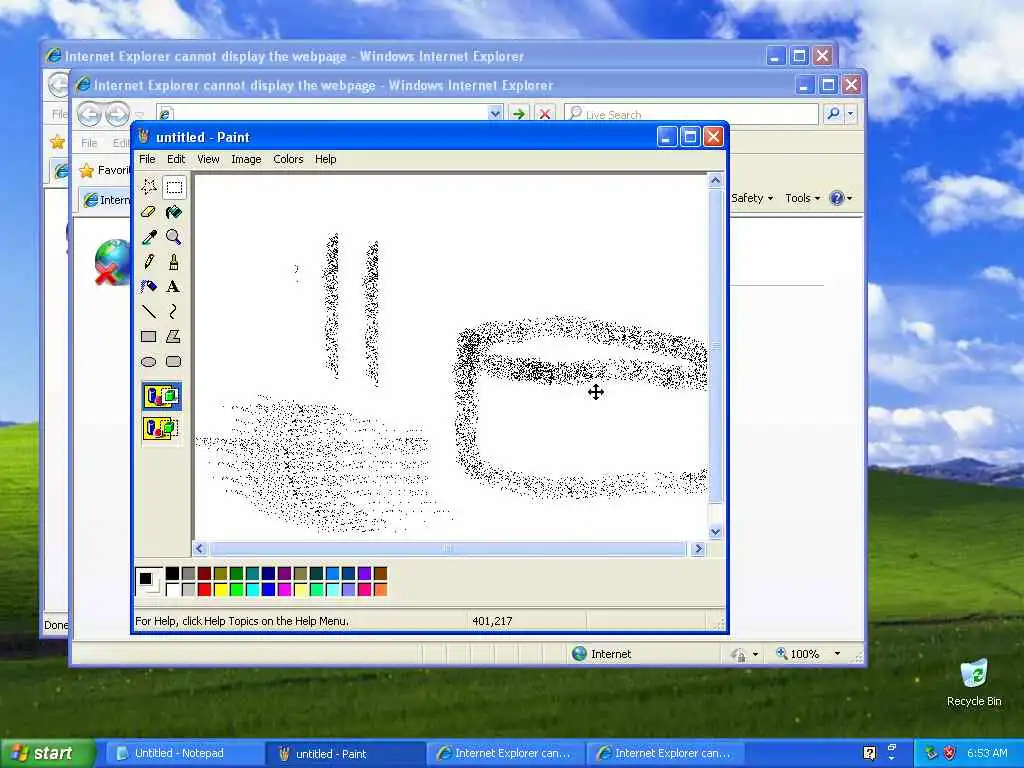The image size is (1024, 768).
Task: Pick the bright red color swatch
Action: 204,590
